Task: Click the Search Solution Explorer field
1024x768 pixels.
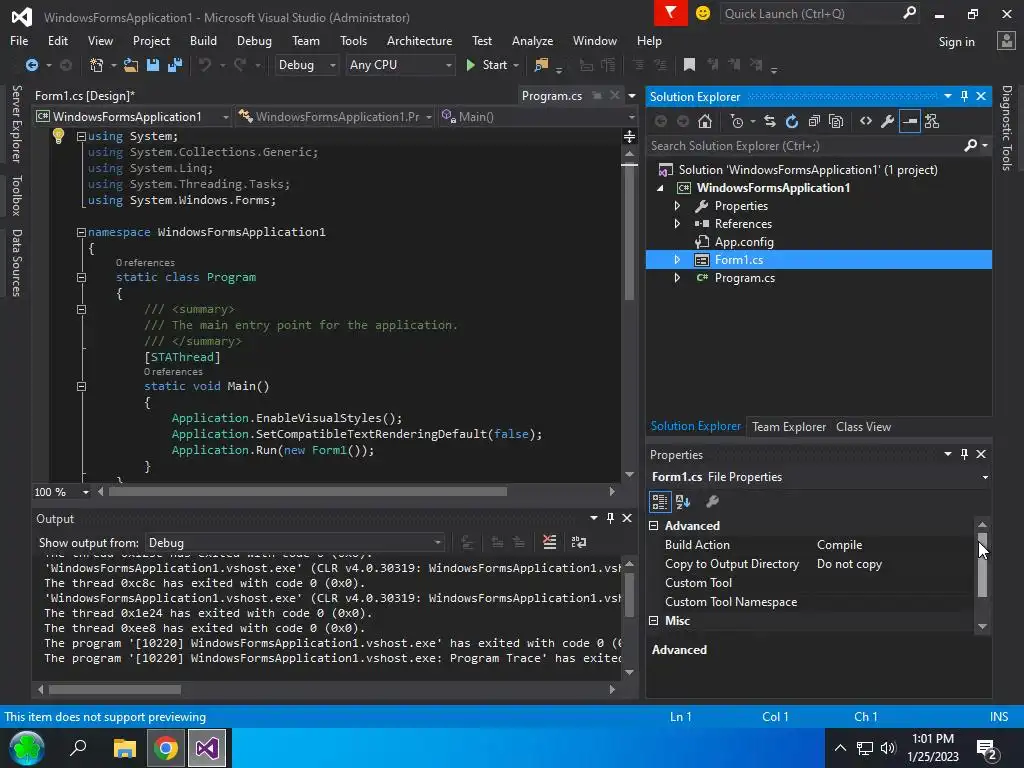Action: pos(809,146)
